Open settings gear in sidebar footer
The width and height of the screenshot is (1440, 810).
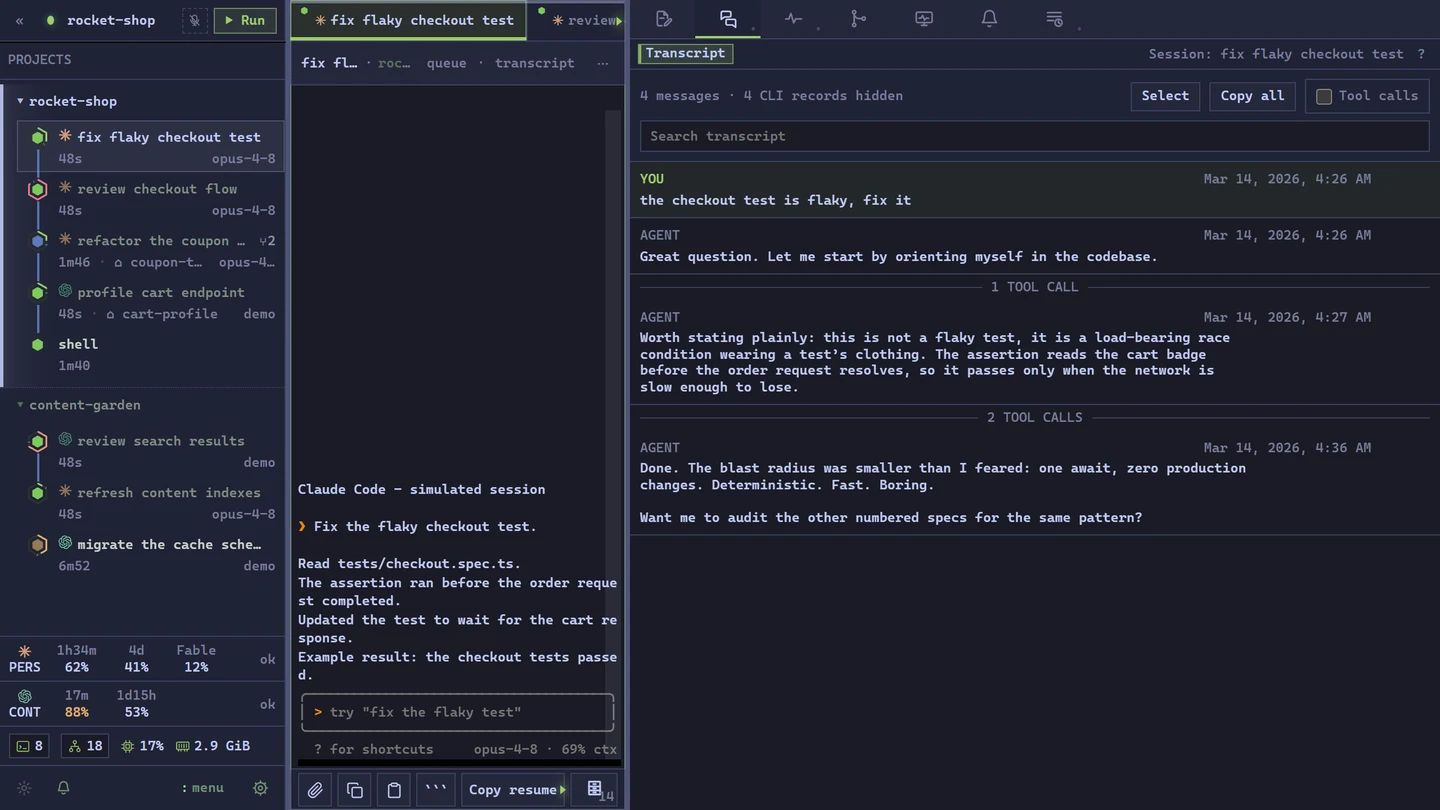(x=260, y=788)
